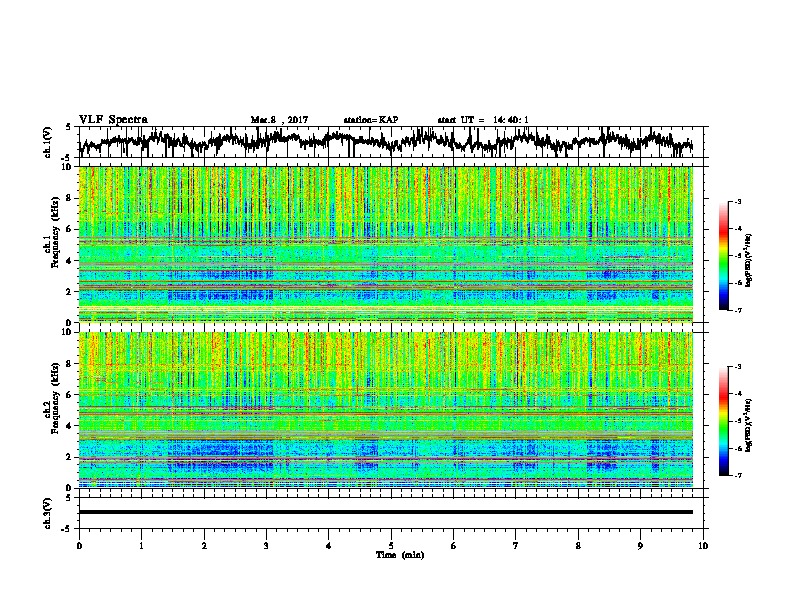The height and width of the screenshot is (612, 792).
Task: Click the "station=KAP" header label
Action: click(371, 120)
